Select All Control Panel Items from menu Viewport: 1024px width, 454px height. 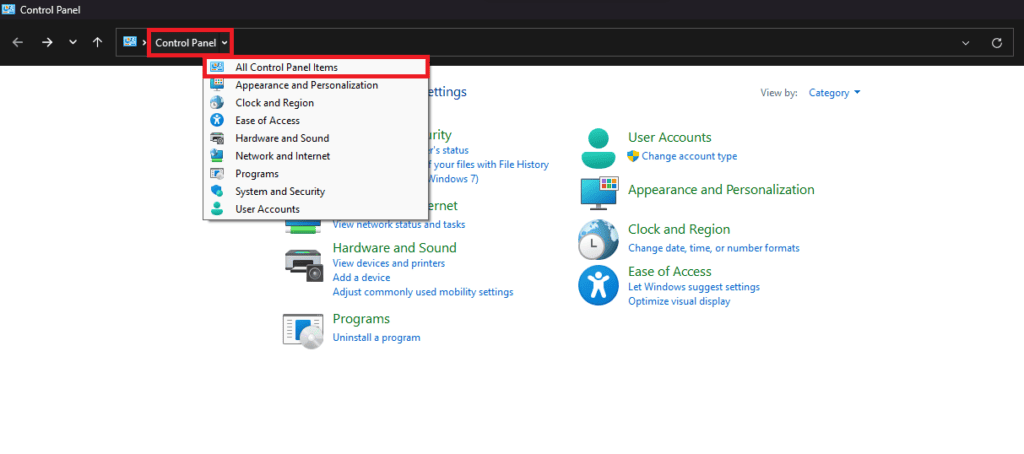click(286, 67)
